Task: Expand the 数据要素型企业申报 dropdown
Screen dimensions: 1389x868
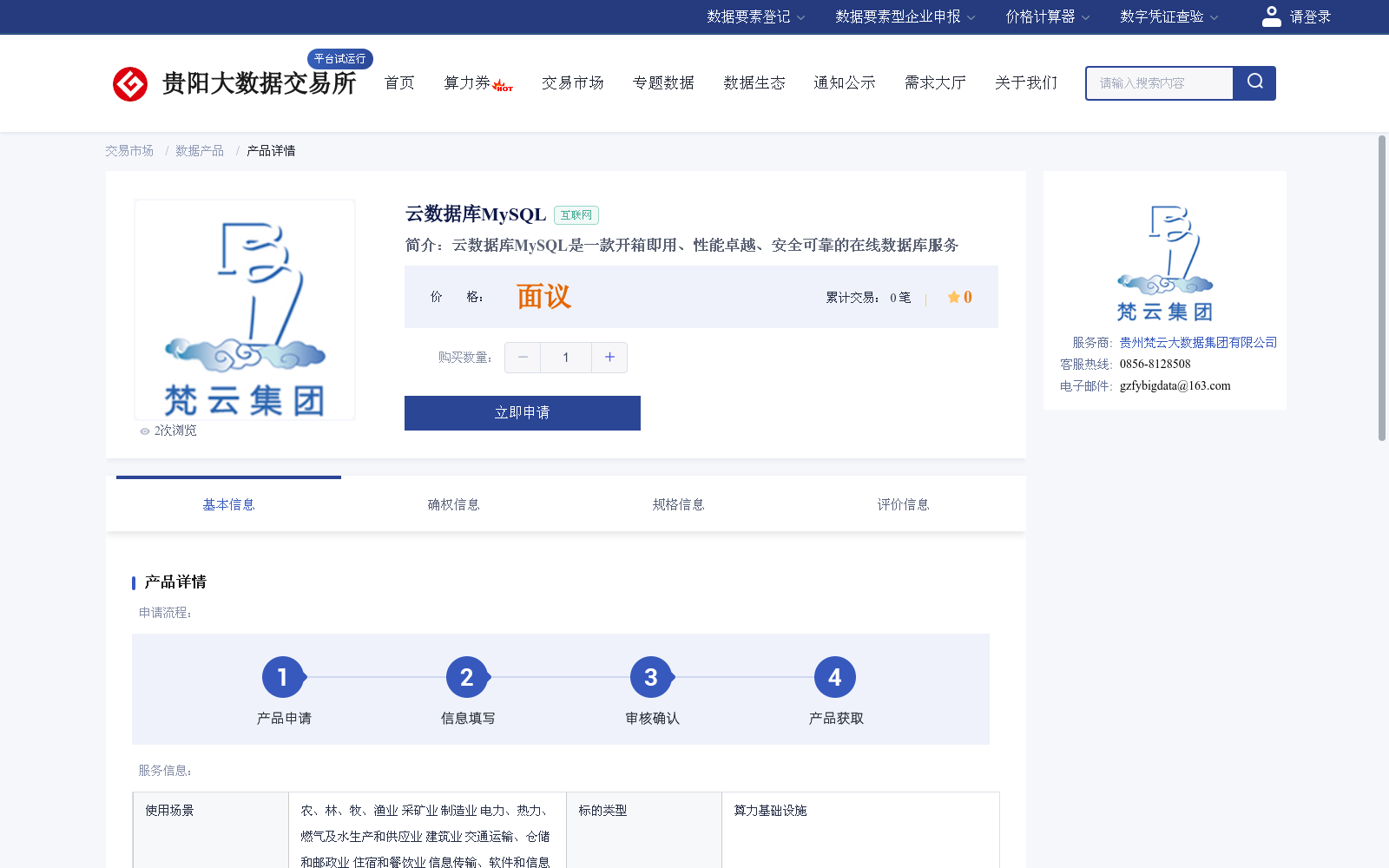Action: point(905,16)
